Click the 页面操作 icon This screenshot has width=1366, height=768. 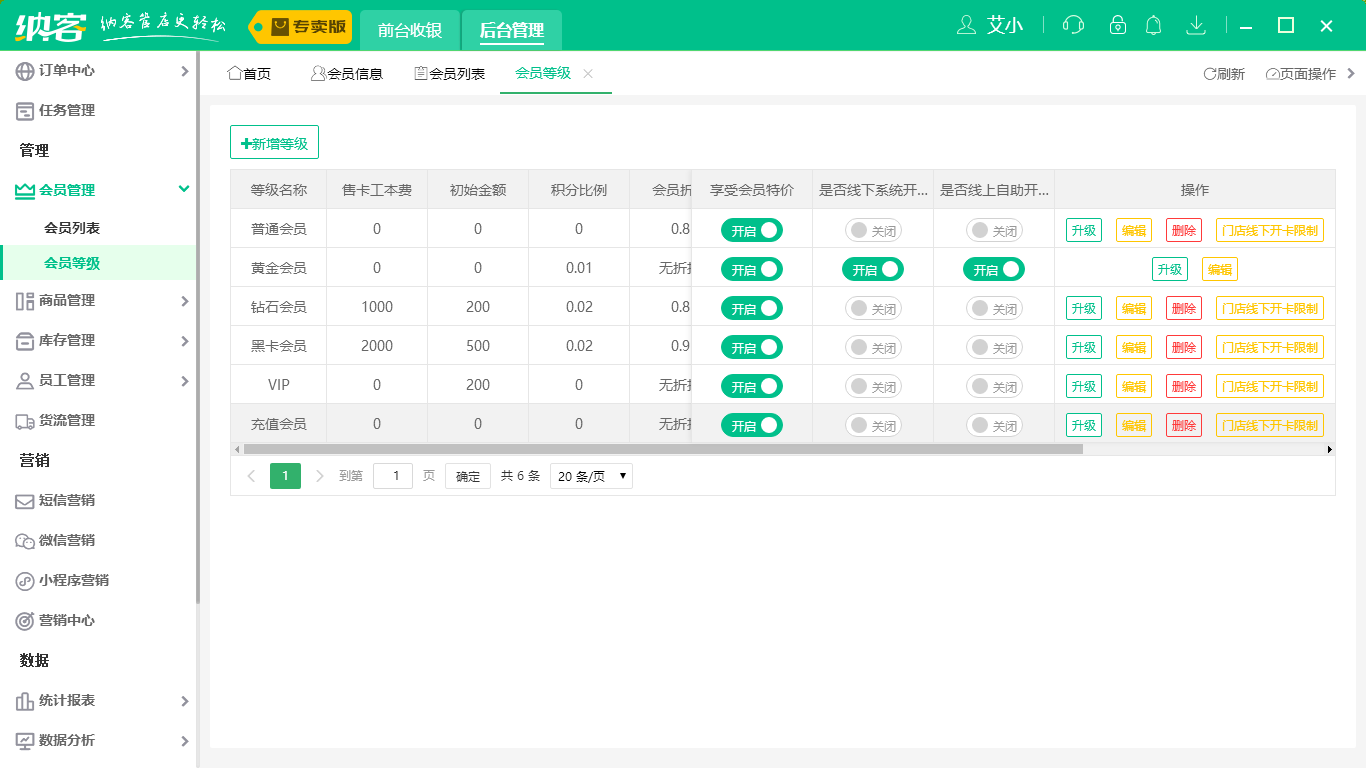pos(1272,74)
